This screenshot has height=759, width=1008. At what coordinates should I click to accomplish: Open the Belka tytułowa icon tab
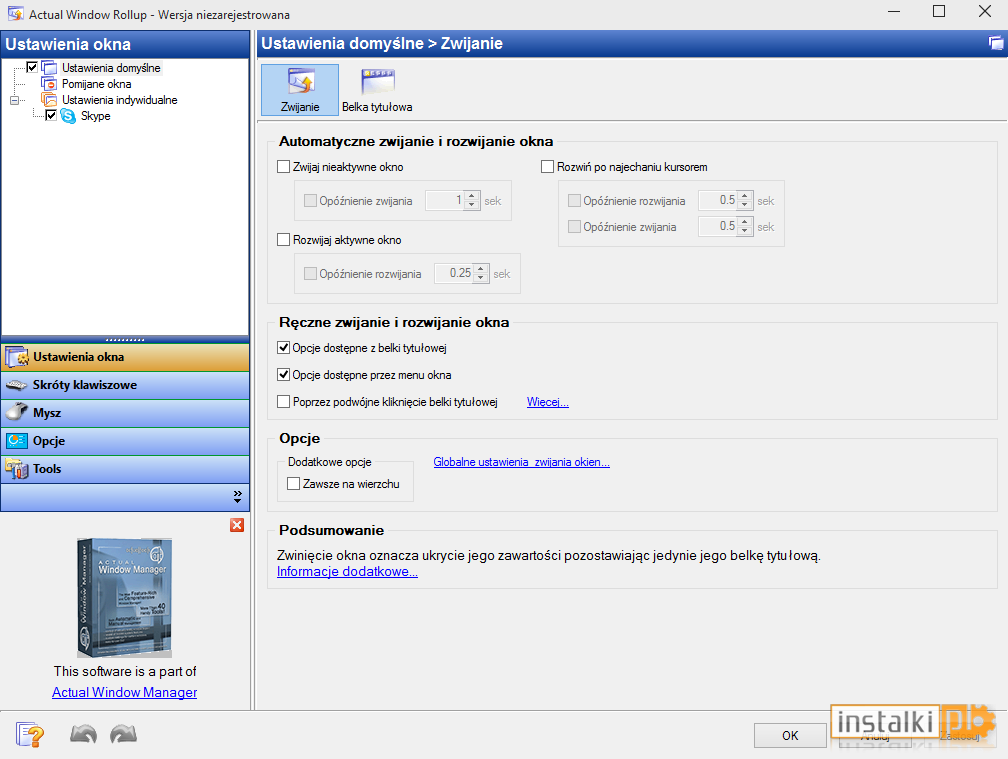coord(377,89)
